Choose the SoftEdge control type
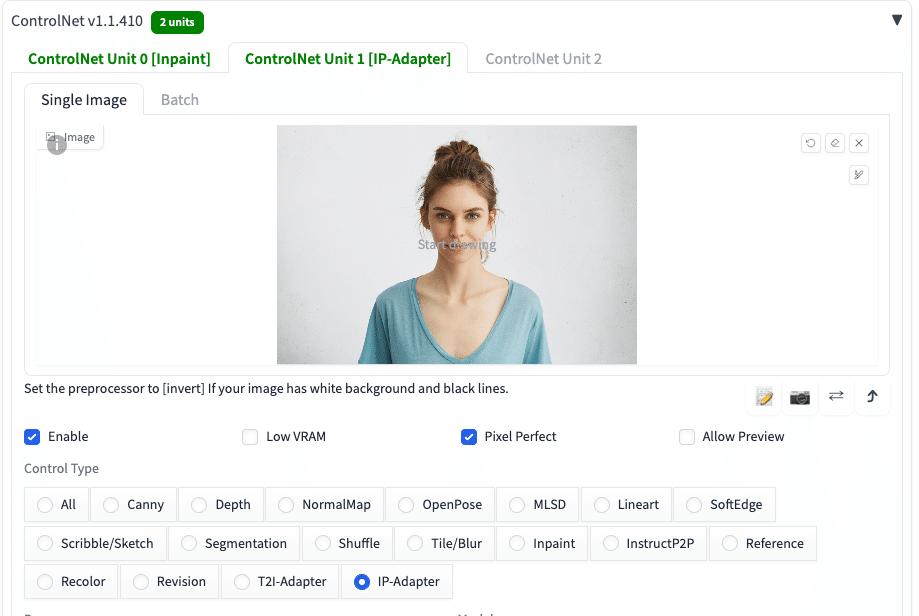Screen dimensions: 919x616 point(724,505)
